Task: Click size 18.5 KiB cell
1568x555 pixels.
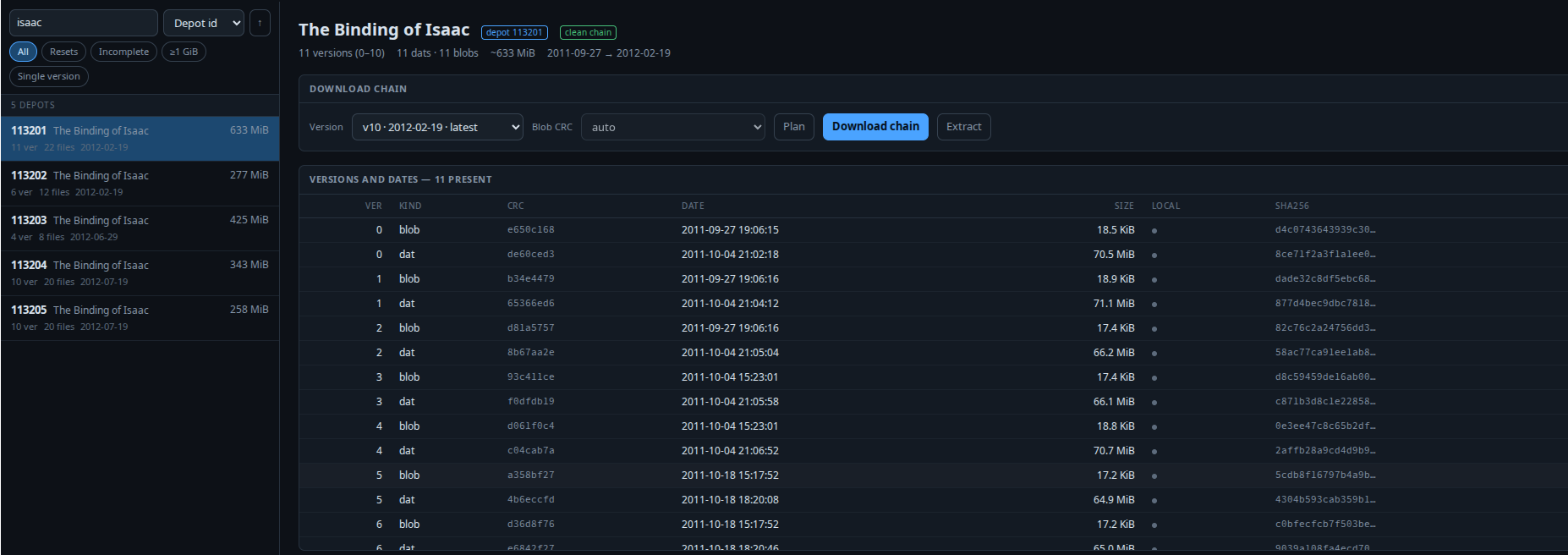Action: coord(1116,230)
